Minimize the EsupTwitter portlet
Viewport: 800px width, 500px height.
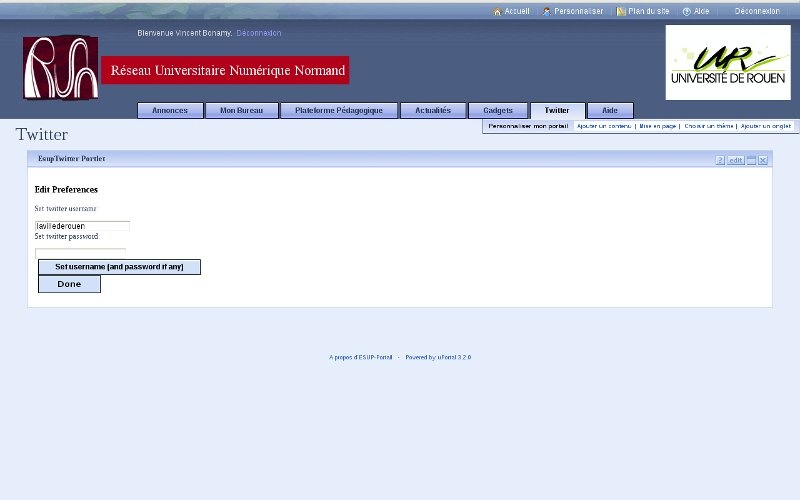point(751,160)
